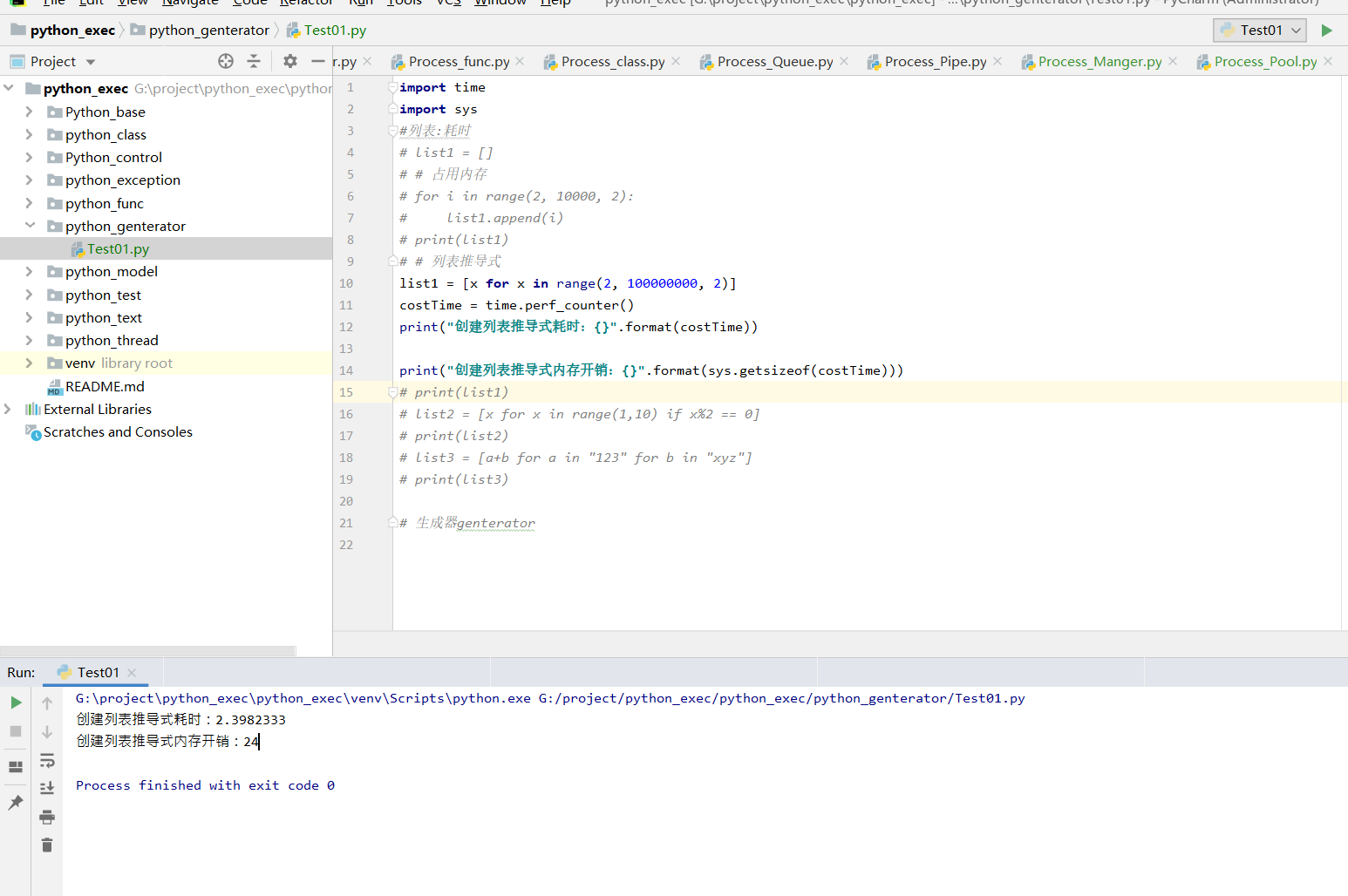This screenshot has width=1348, height=896.
Task: Click the python.exe command path in console
Action: (303, 698)
